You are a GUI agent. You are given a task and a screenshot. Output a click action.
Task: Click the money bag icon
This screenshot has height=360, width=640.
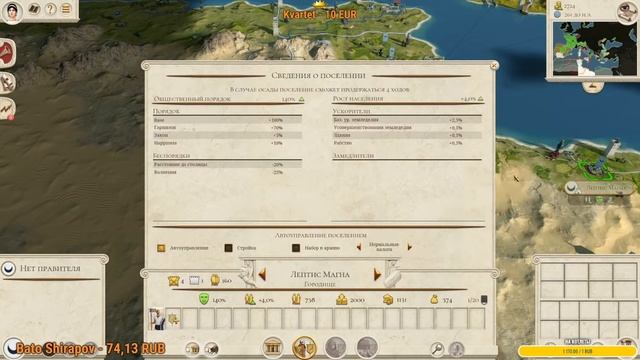click(434, 300)
